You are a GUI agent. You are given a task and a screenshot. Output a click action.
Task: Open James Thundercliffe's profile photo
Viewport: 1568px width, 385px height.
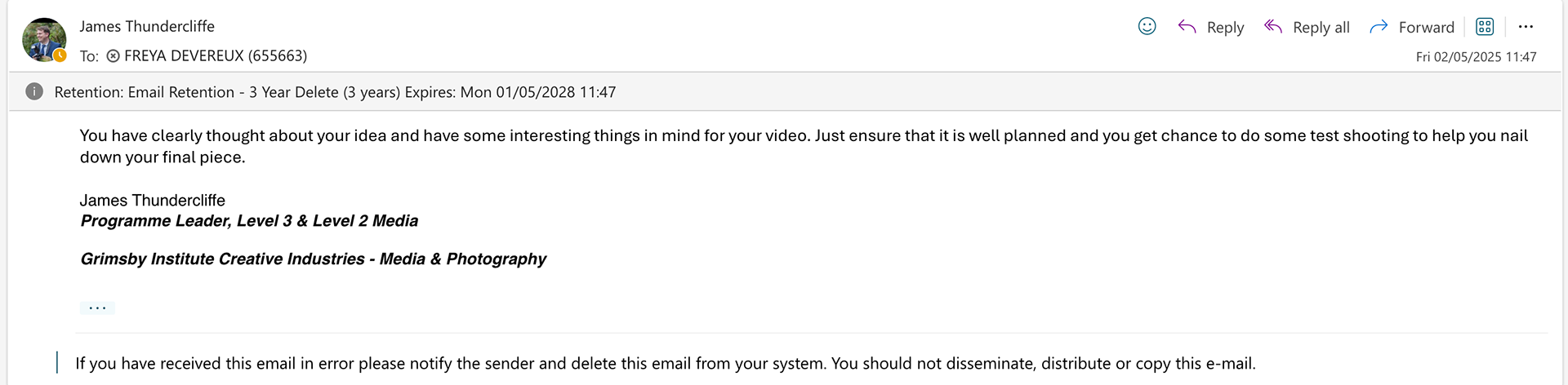click(44, 39)
